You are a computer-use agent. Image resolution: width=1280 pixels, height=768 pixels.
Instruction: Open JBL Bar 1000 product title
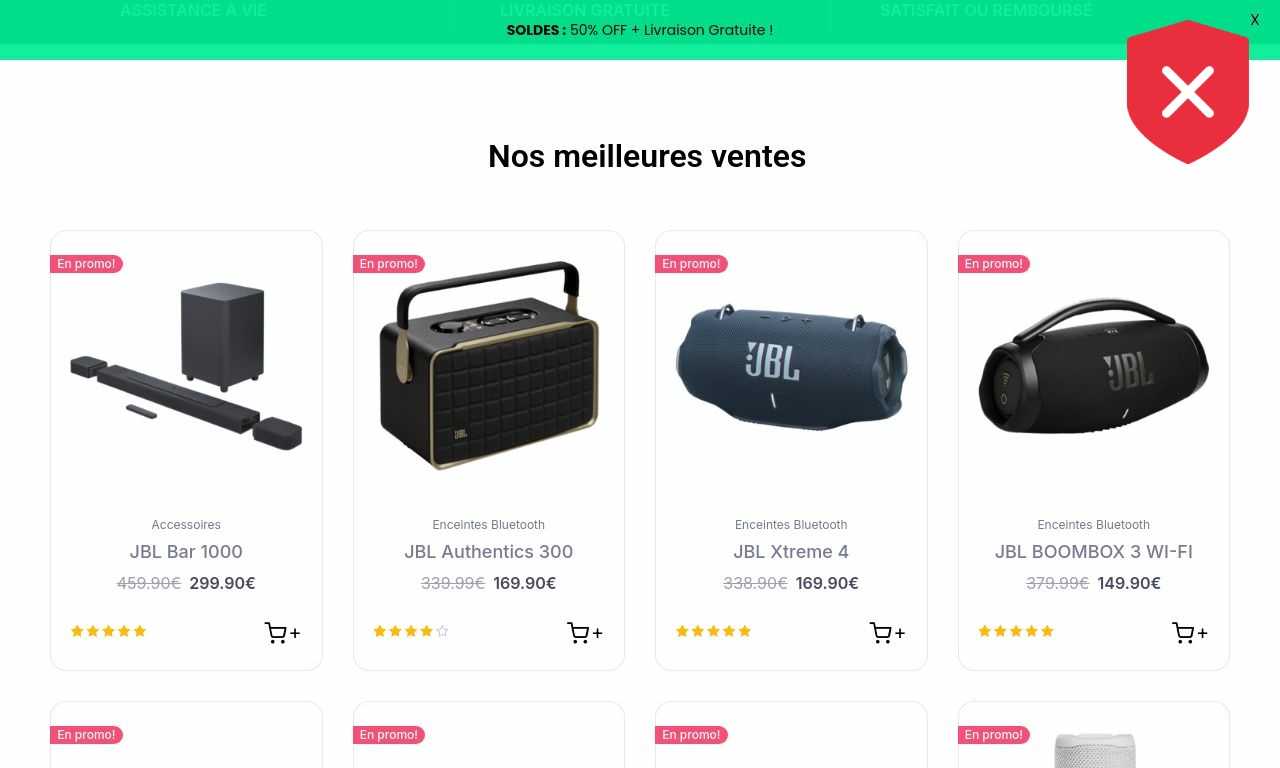pyautogui.click(x=186, y=552)
